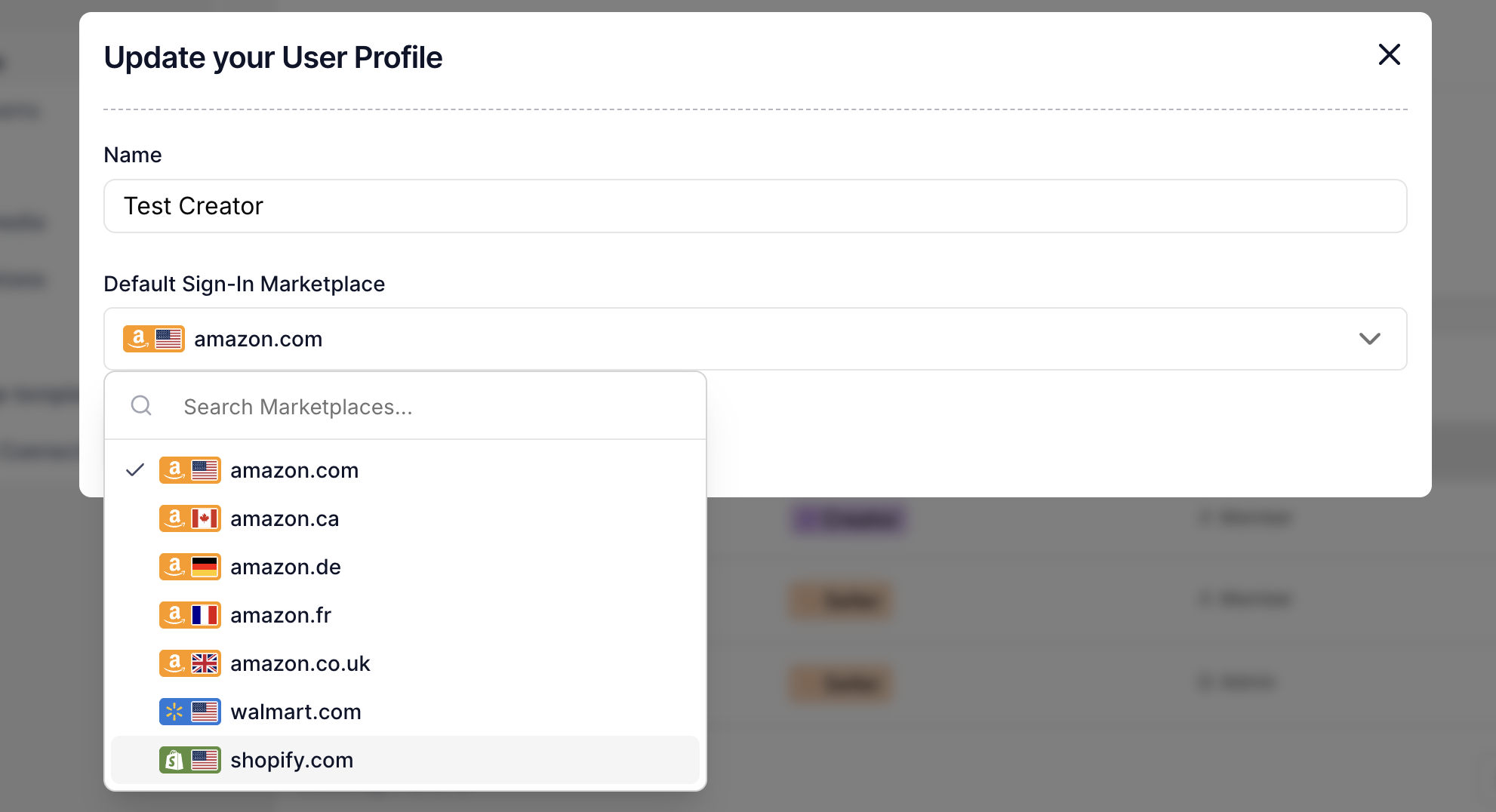The image size is (1496, 812).
Task: Choose amazon.de from the dropdown list
Action: pos(286,567)
